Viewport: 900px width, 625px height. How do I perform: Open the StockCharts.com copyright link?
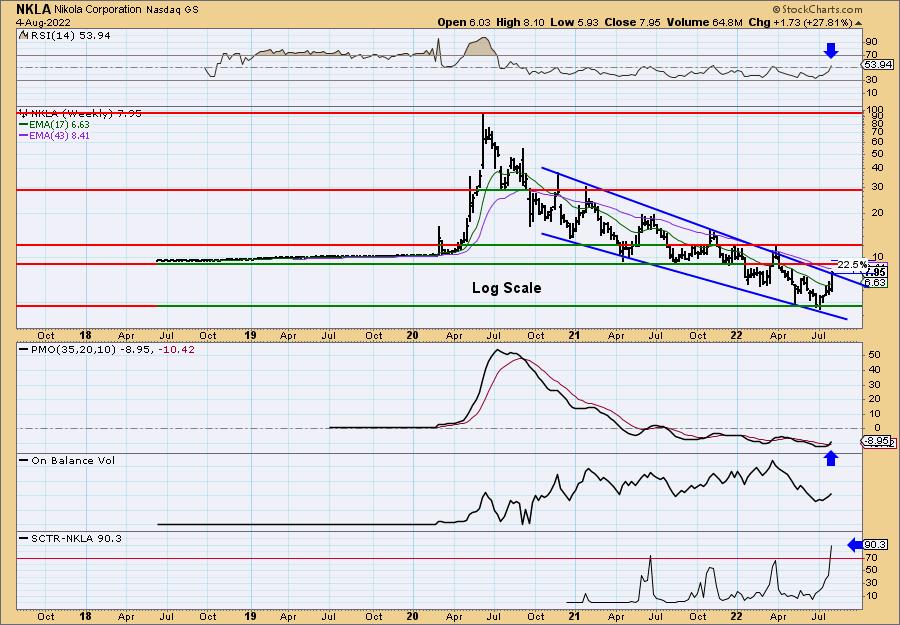[x=817, y=9]
